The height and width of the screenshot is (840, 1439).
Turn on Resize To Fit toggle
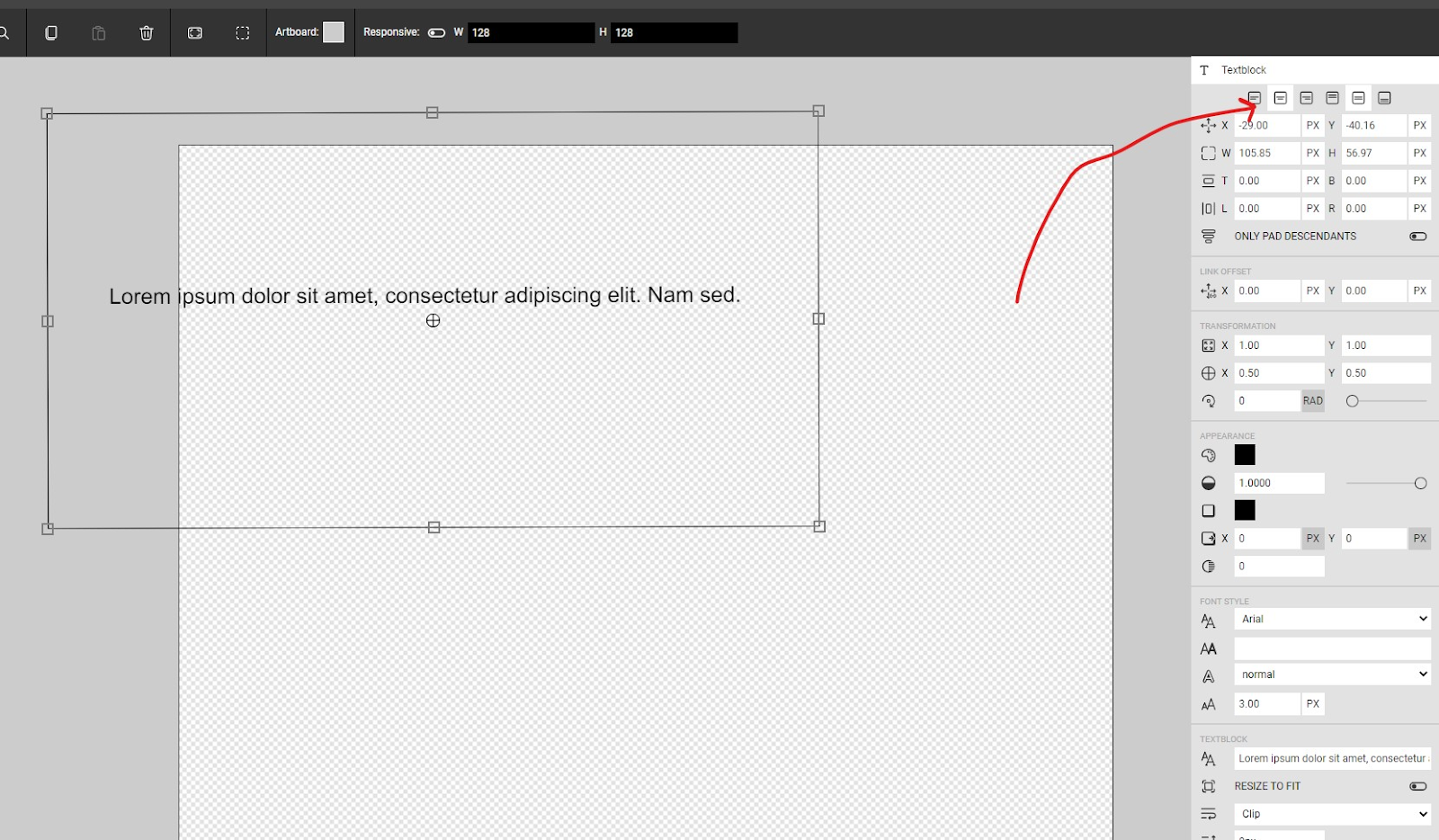coord(1418,786)
